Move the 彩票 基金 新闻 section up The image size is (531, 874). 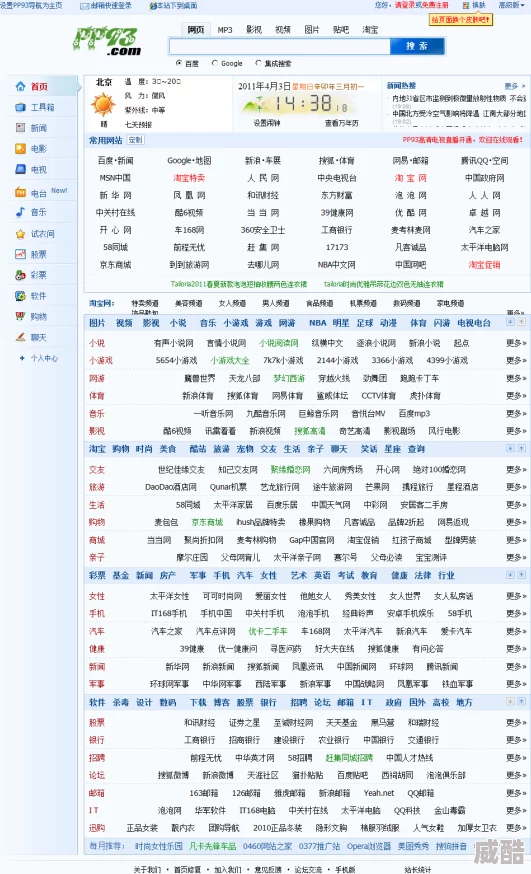(522, 575)
